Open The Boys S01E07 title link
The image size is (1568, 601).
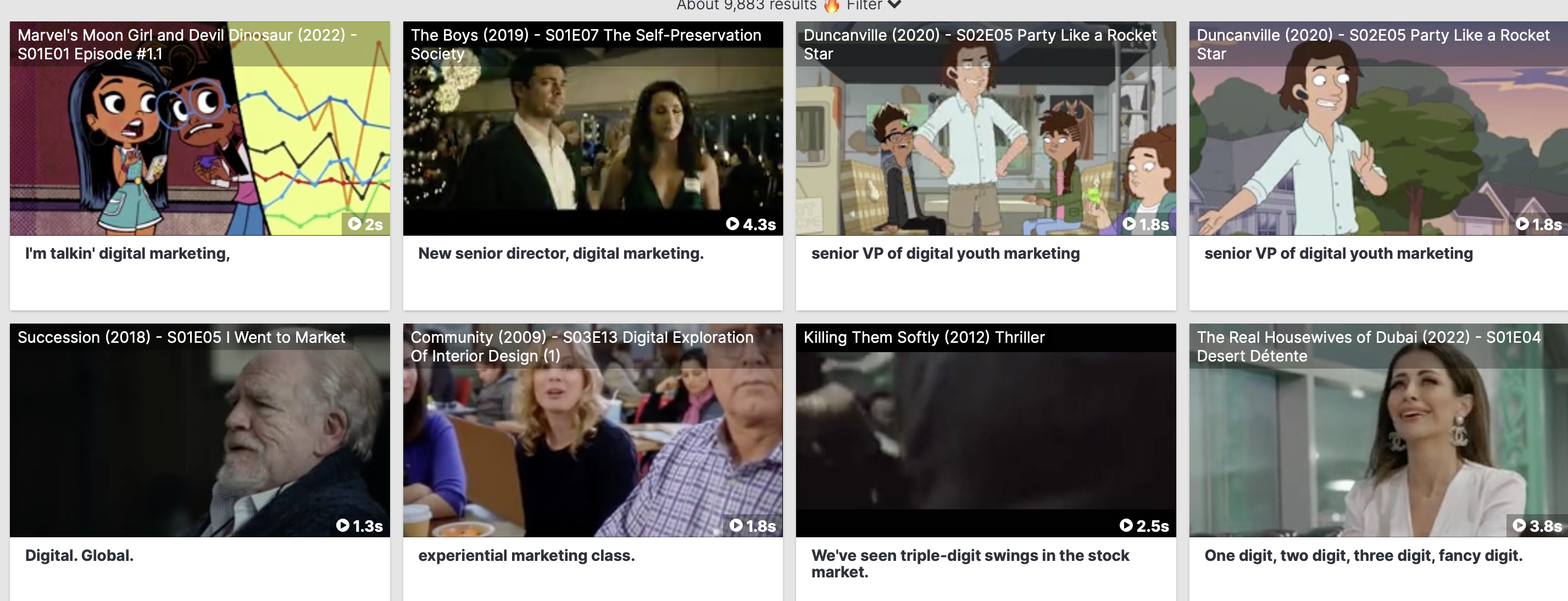(586, 44)
